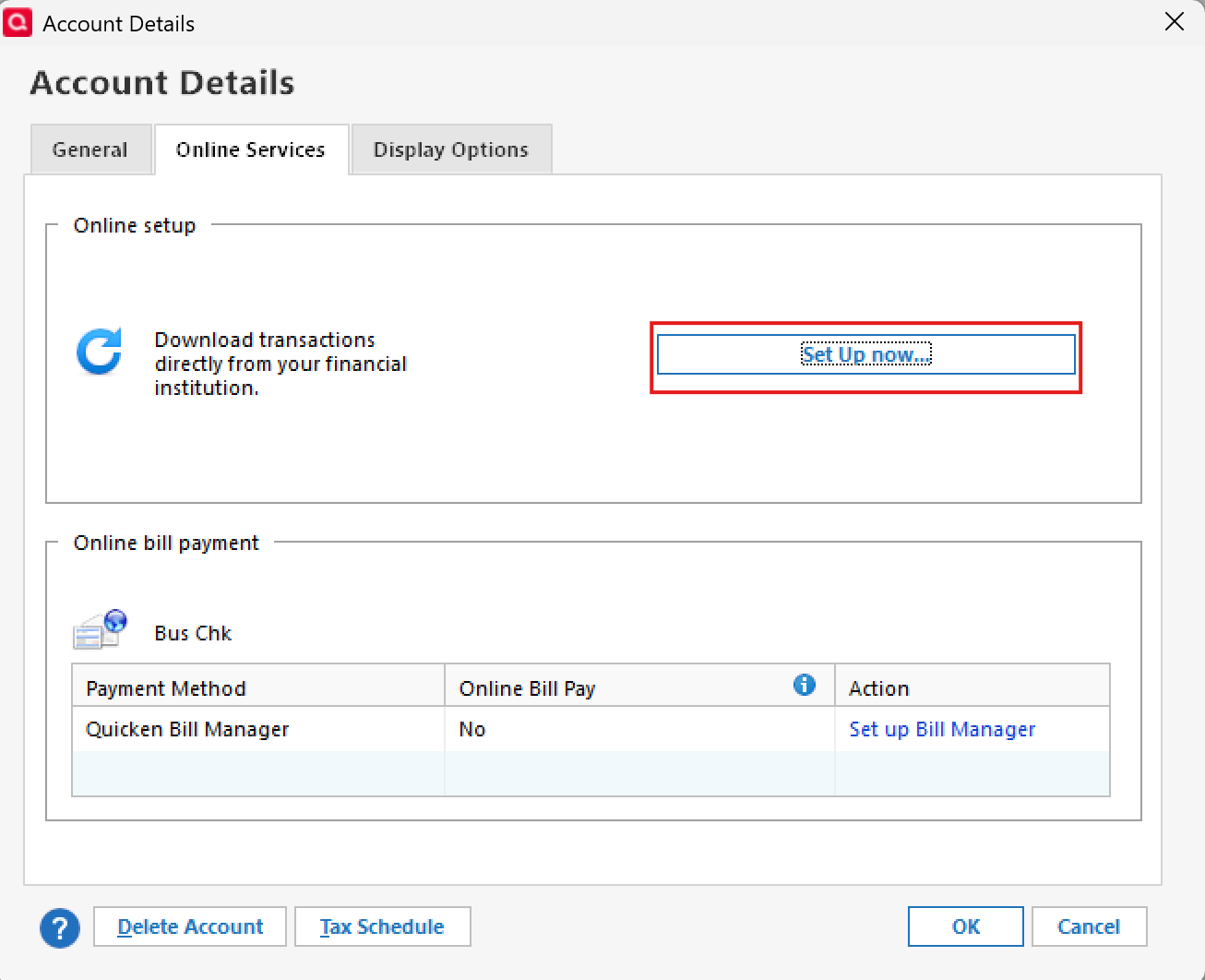The width and height of the screenshot is (1205, 980).
Task: Cancel the Account Details dialog
Action: 1089,926
